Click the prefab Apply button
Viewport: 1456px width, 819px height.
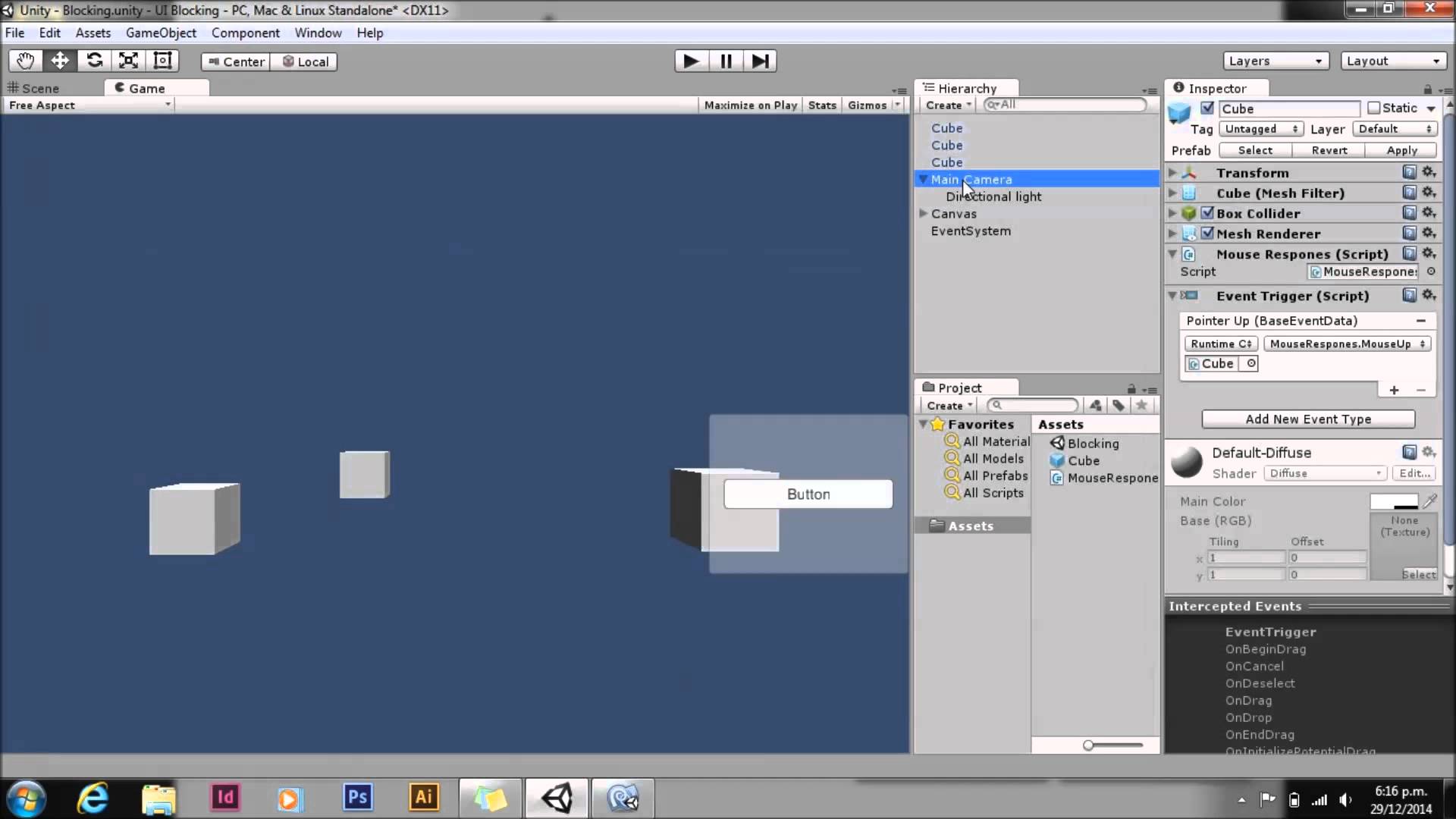pyautogui.click(x=1401, y=150)
